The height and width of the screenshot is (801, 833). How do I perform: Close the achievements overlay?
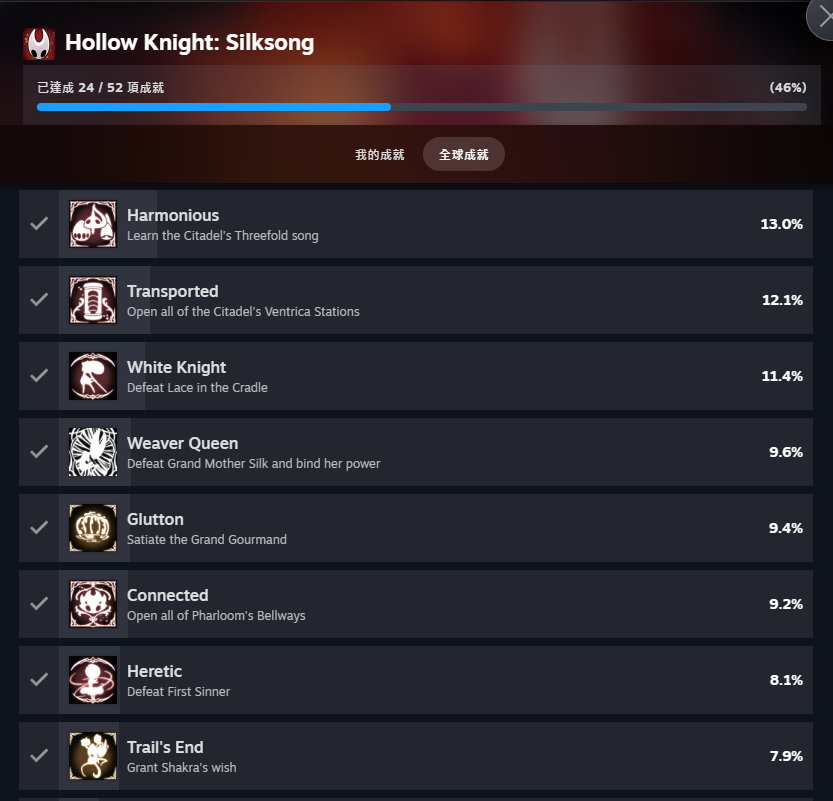point(823,17)
